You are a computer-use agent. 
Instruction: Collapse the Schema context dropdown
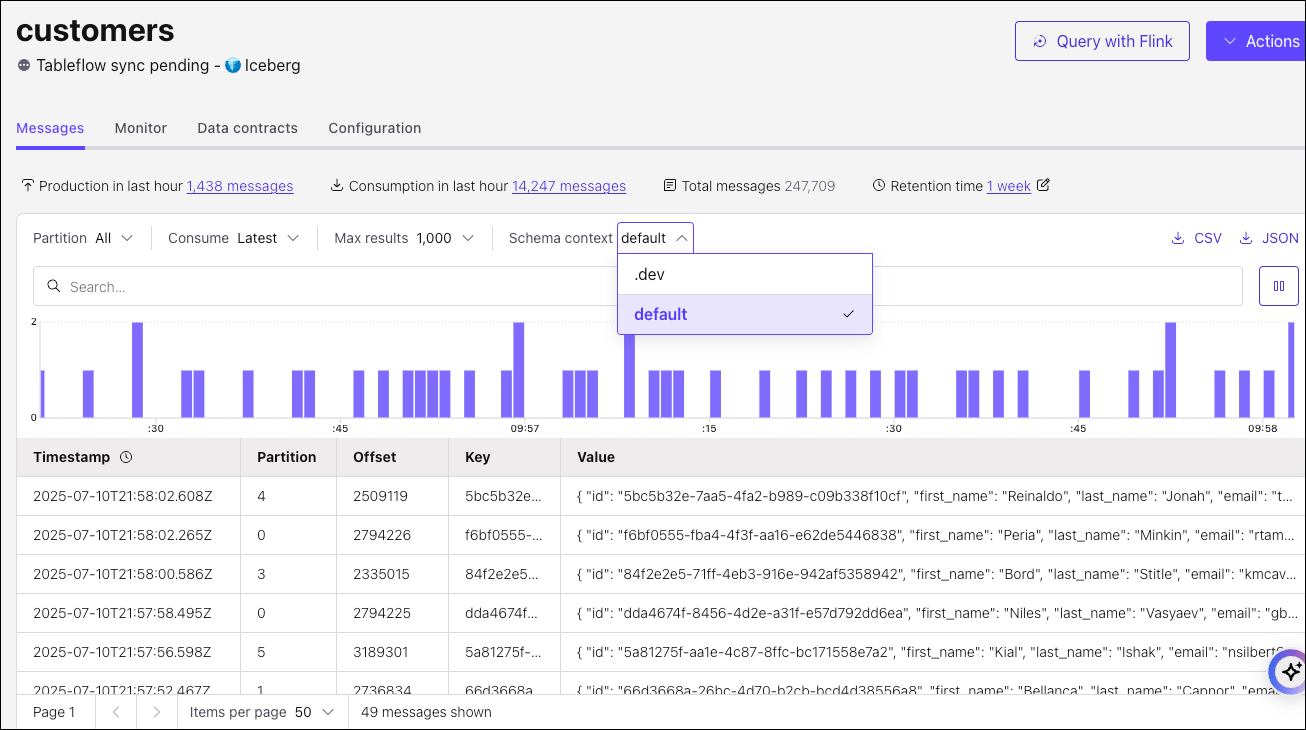coord(655,238)
